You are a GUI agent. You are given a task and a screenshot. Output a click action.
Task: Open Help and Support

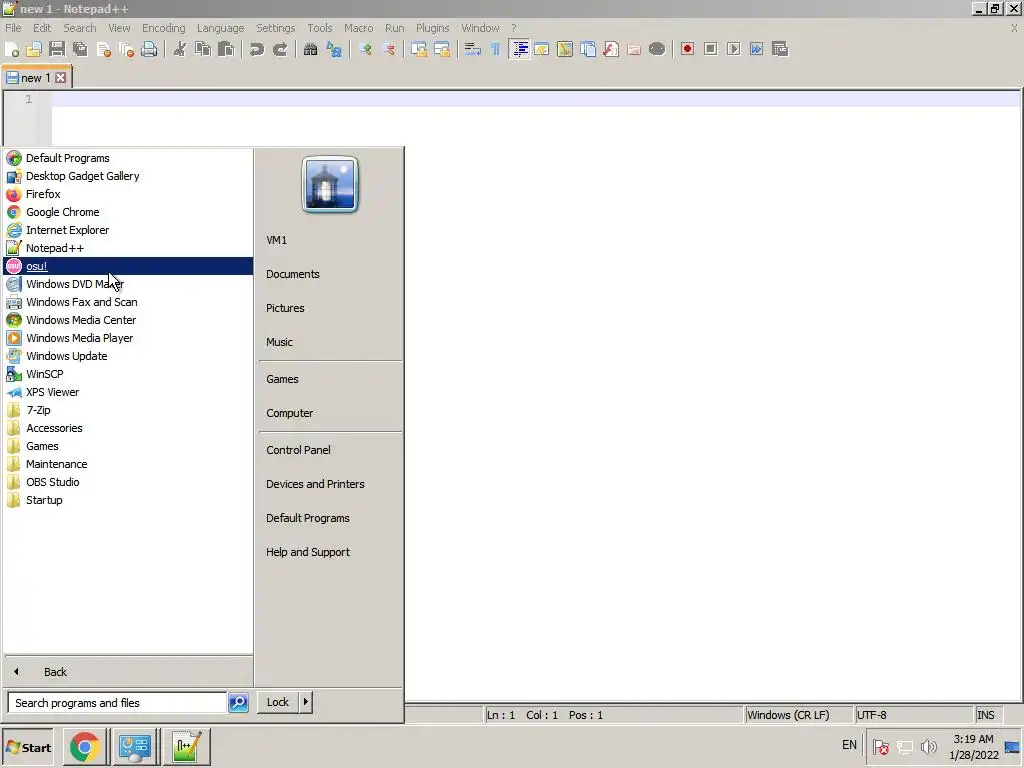click(330, 552)
